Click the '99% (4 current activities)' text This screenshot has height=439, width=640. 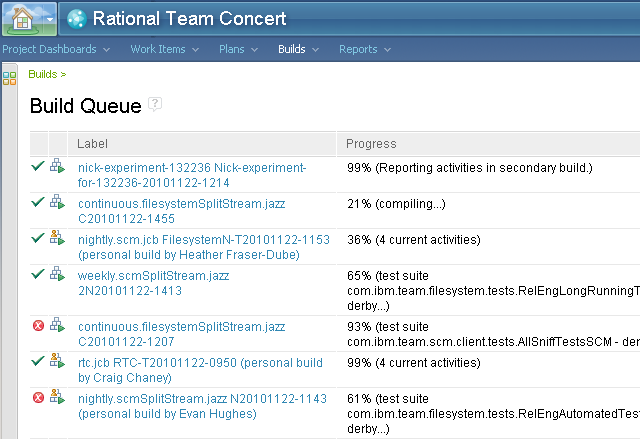414,363
